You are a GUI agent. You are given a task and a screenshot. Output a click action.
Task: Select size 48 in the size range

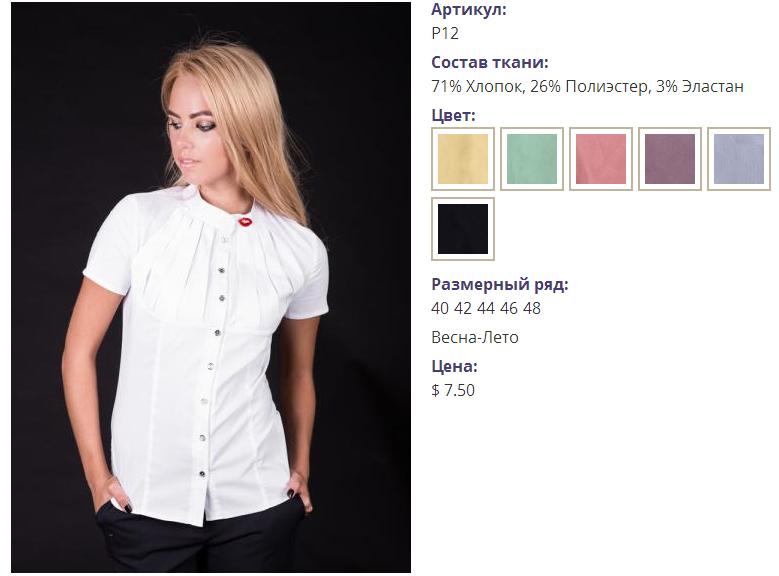532,308
